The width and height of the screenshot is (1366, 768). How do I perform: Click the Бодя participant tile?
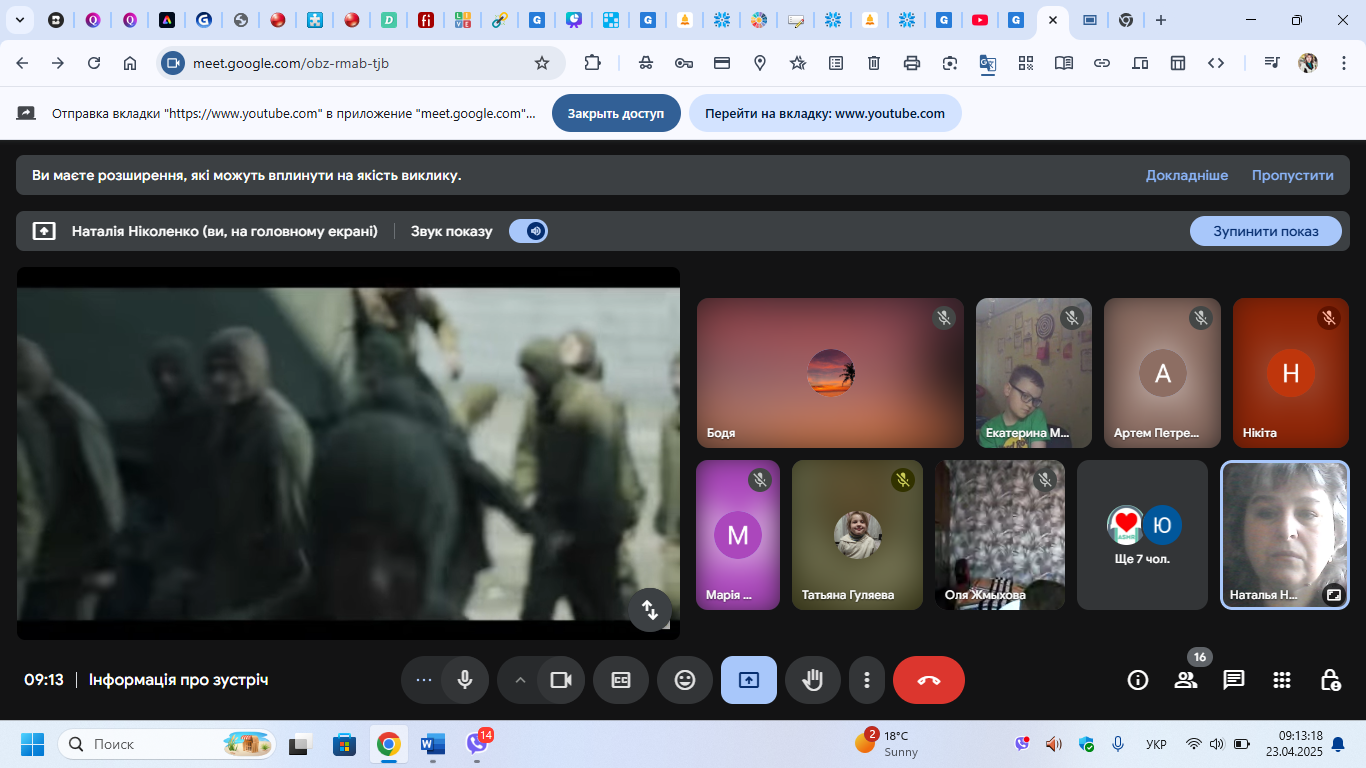(830, 372)
